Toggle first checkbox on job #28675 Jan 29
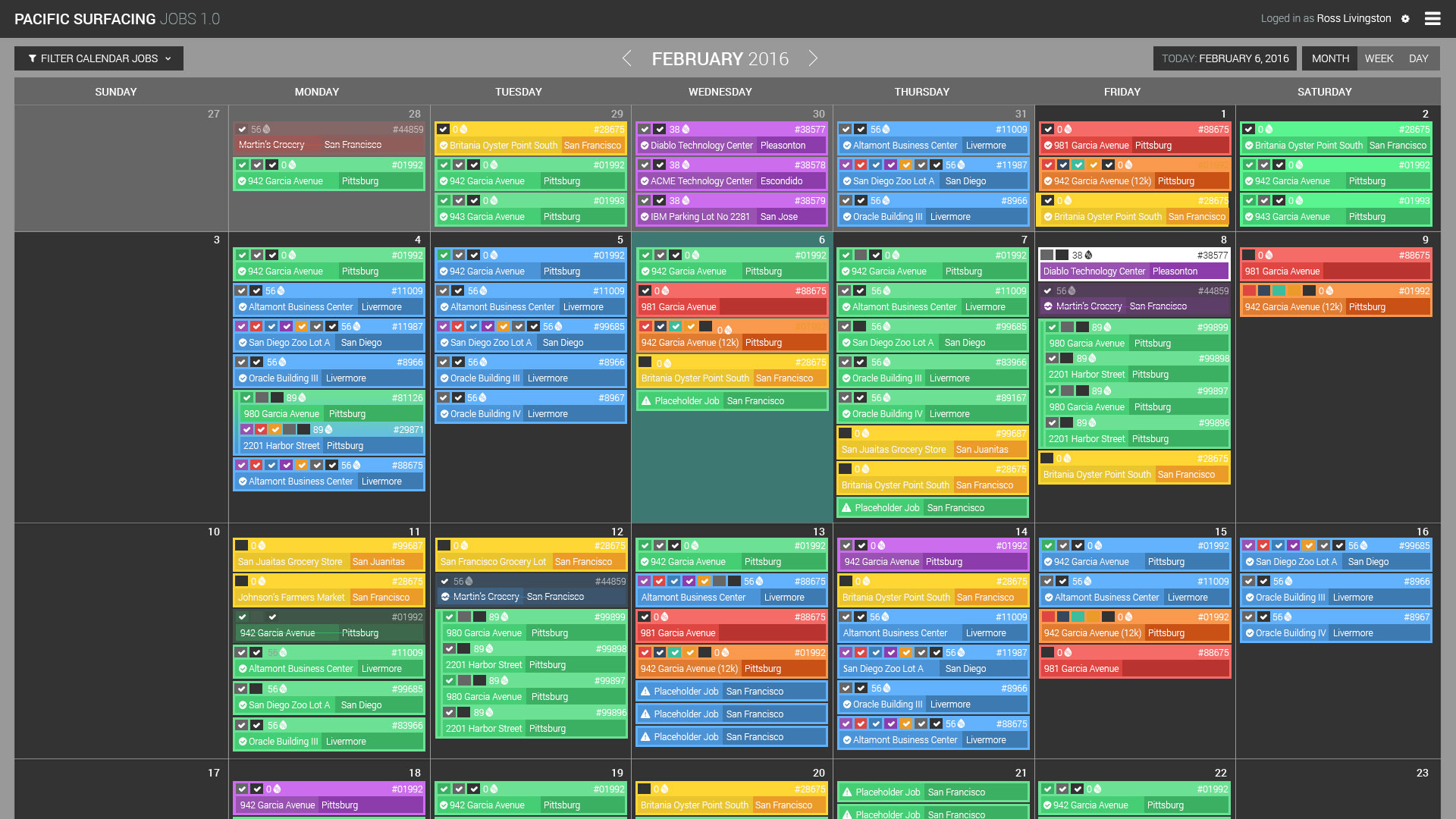This screenshot has width=1456, height=819. click(x=444, y=130)
